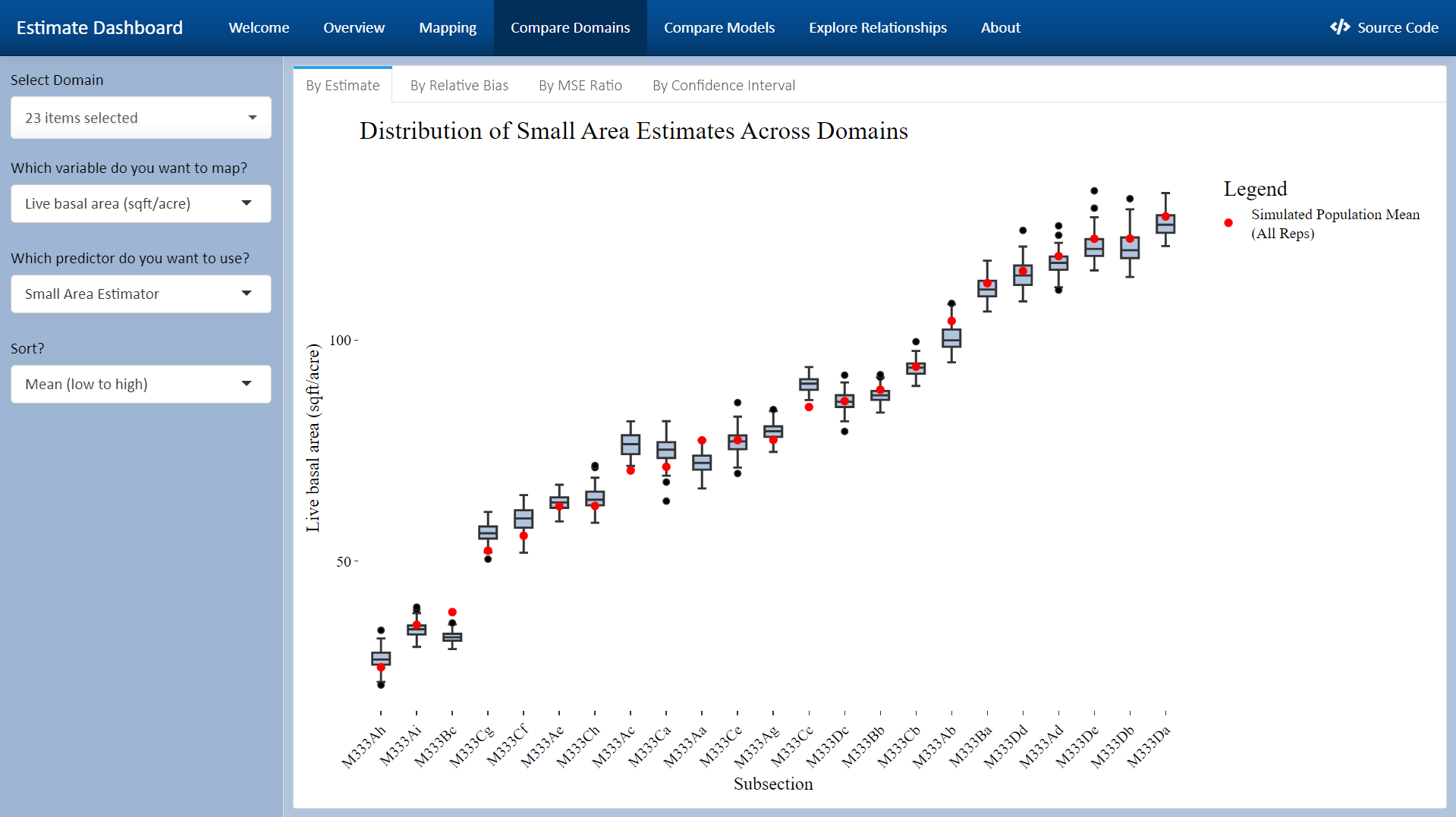Click the Subsection axis title

pos(773,784)
